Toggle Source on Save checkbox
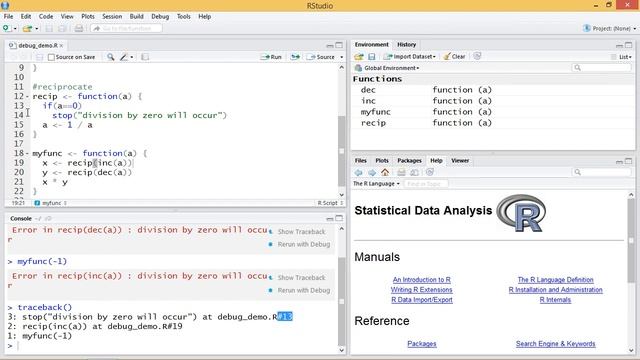The width and height of the screenshot is (640, 360). click(x=51, y=57)
